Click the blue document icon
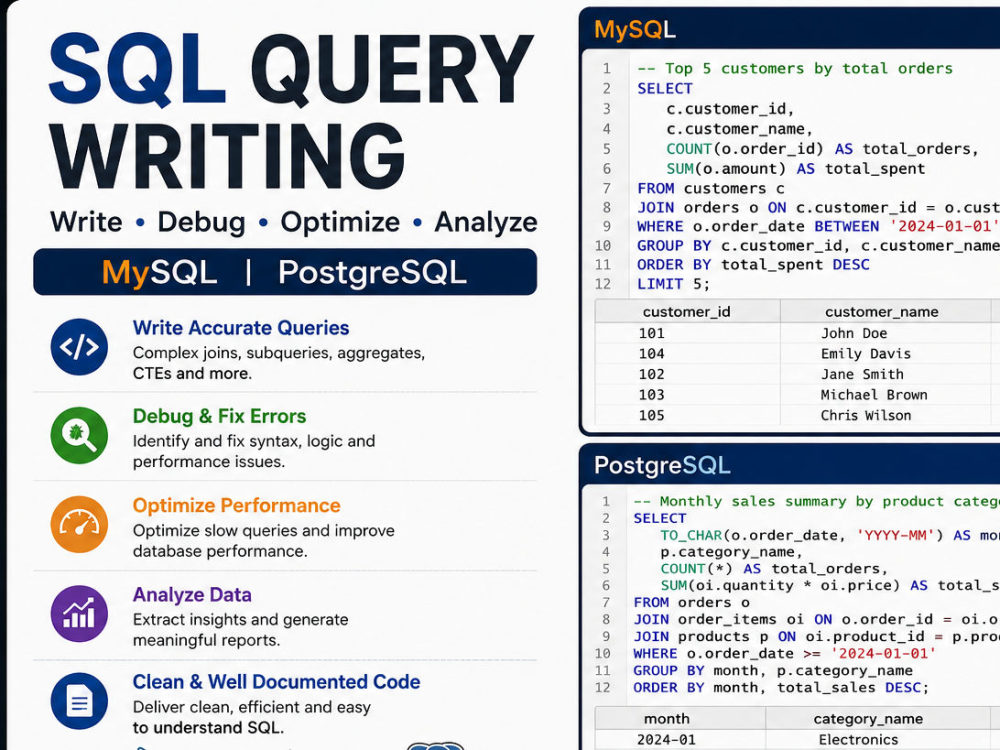This screenshot has height=750, width=1000. click(79, 702)
